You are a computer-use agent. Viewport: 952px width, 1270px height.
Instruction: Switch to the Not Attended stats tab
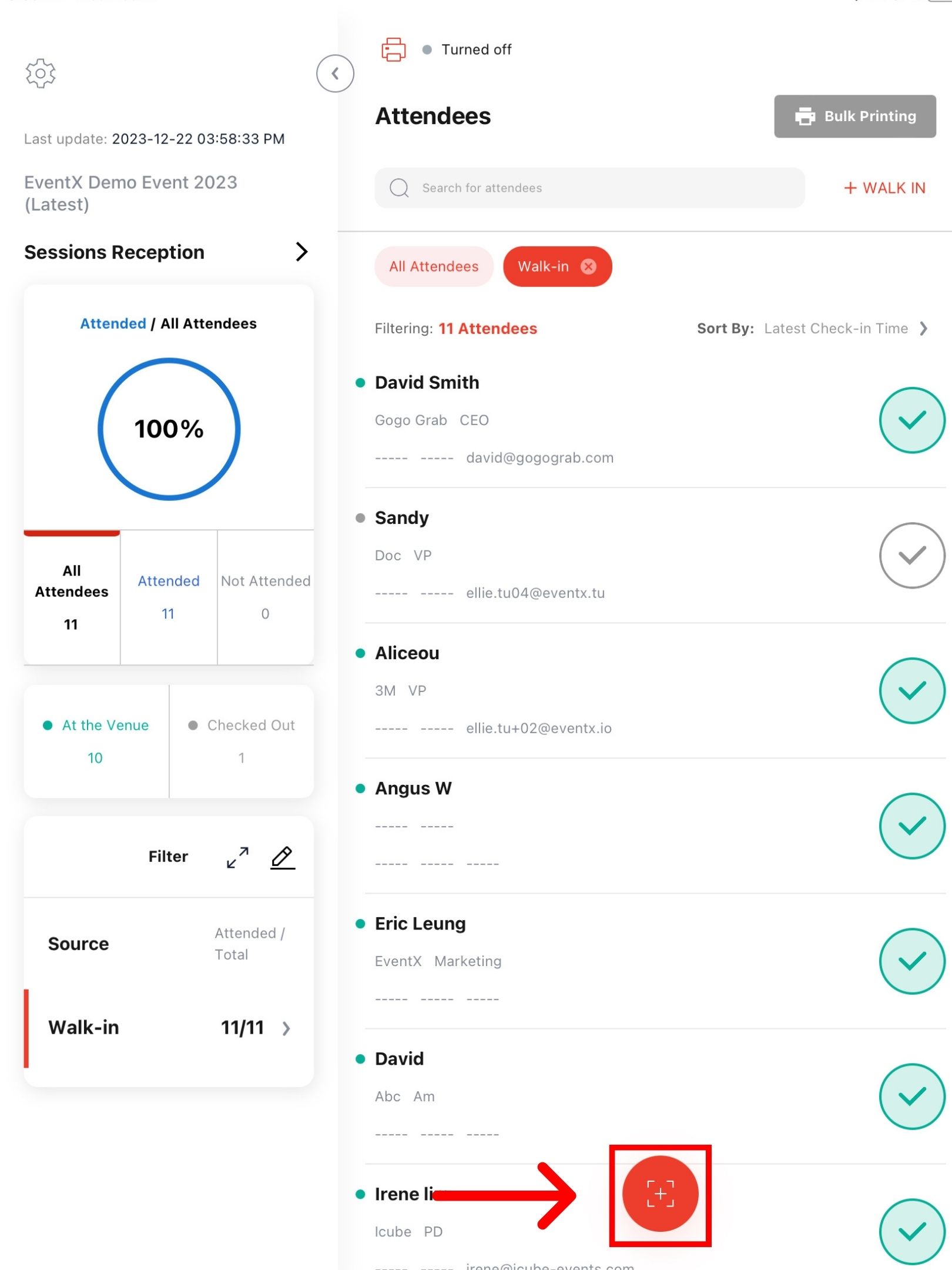click(x=266, y=597)
